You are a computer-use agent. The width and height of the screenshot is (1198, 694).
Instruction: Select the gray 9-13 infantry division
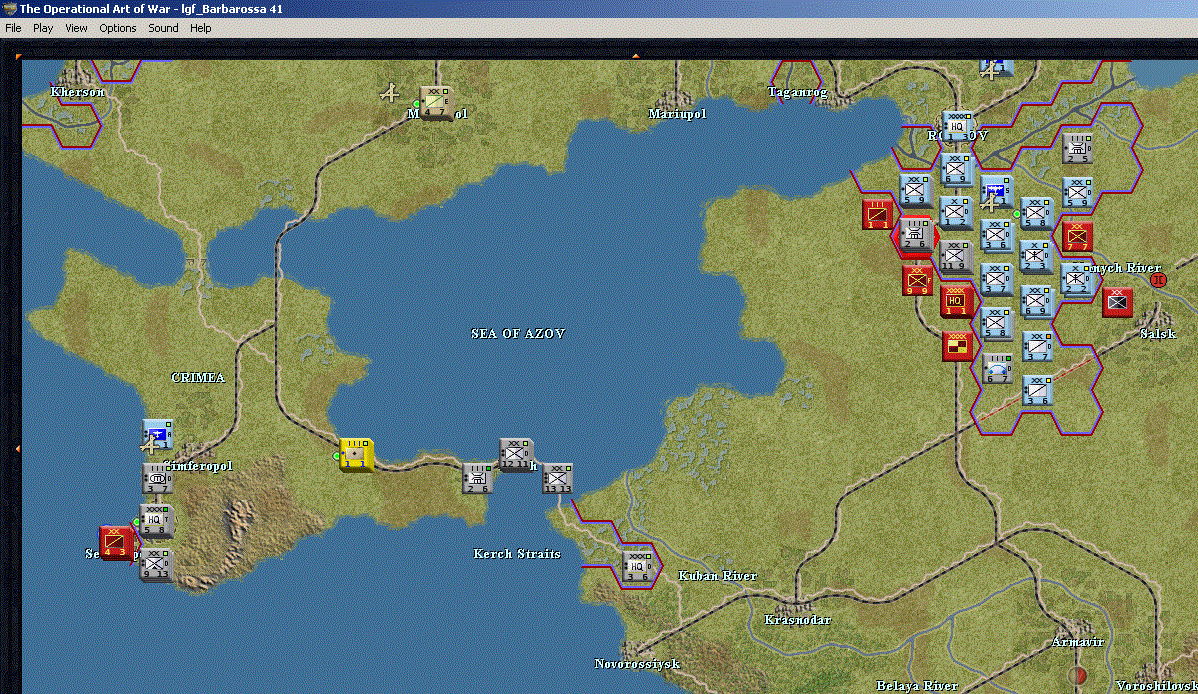click(157, 566)
